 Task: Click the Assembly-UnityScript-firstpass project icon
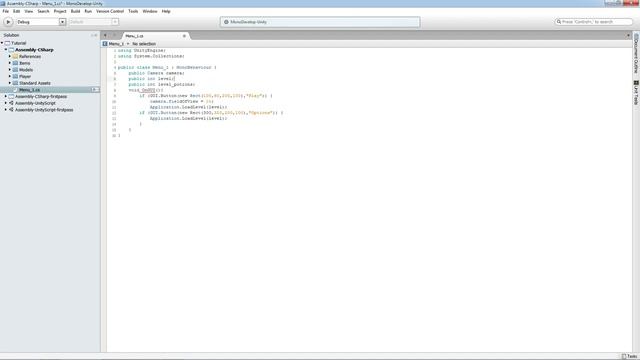click(11, 110)
